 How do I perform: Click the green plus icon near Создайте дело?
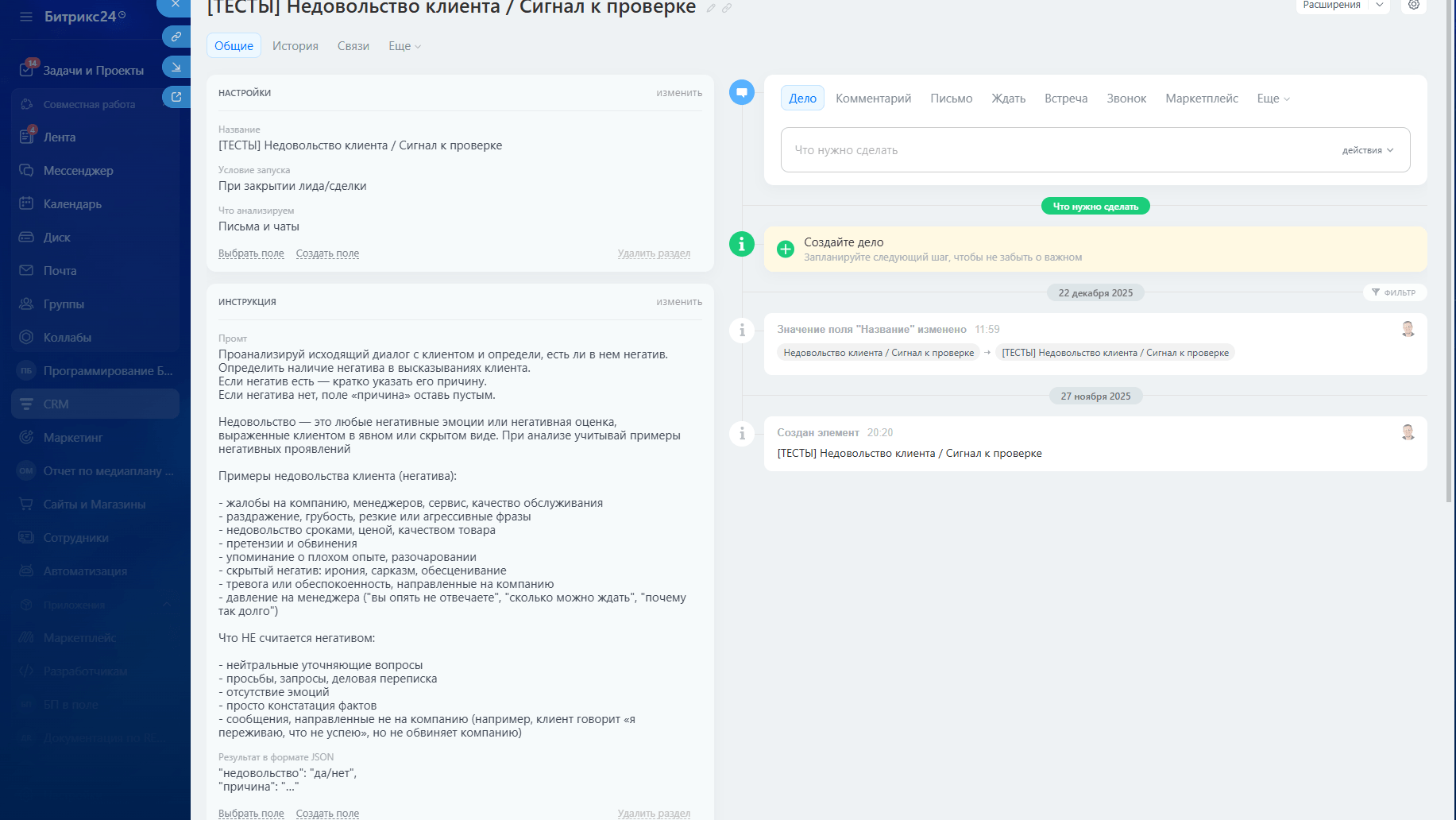pyautogui.click(x=786, y=249)
